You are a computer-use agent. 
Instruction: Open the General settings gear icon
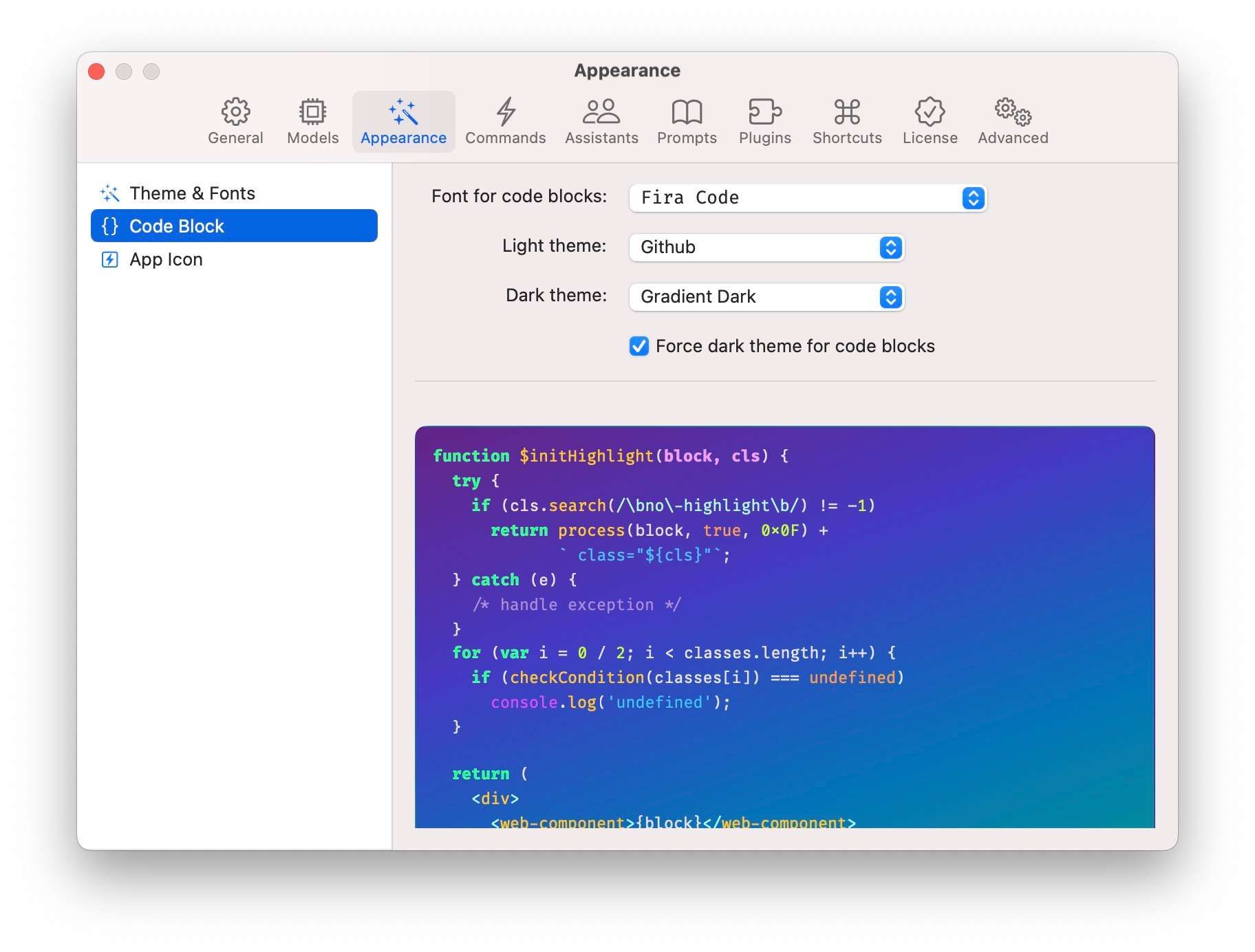pos(235,111)
